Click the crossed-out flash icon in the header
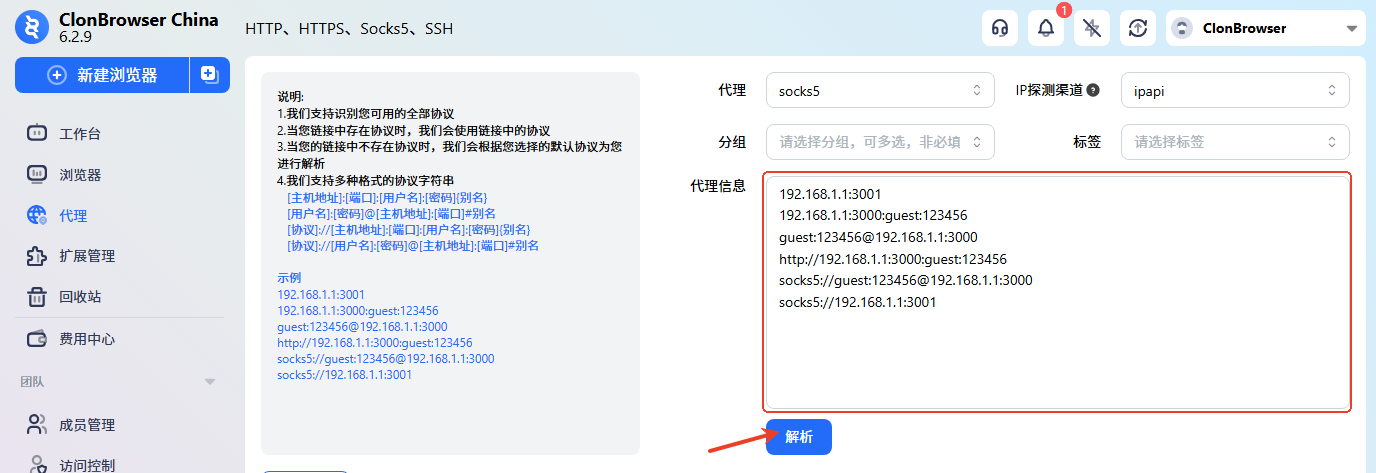1376x473 pixels. [1092, 28]
